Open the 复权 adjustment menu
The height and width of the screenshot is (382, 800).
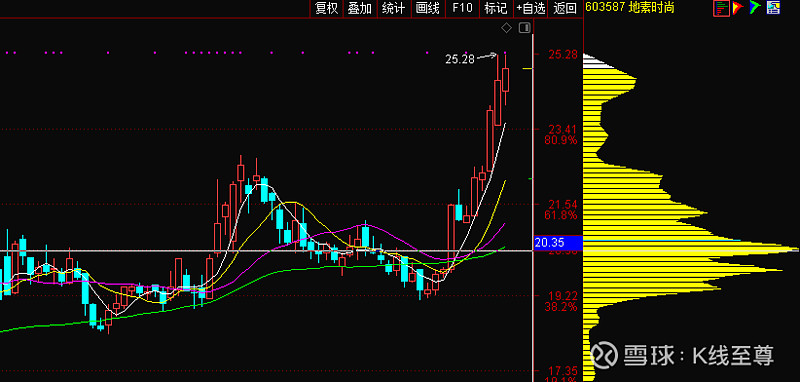327,8
